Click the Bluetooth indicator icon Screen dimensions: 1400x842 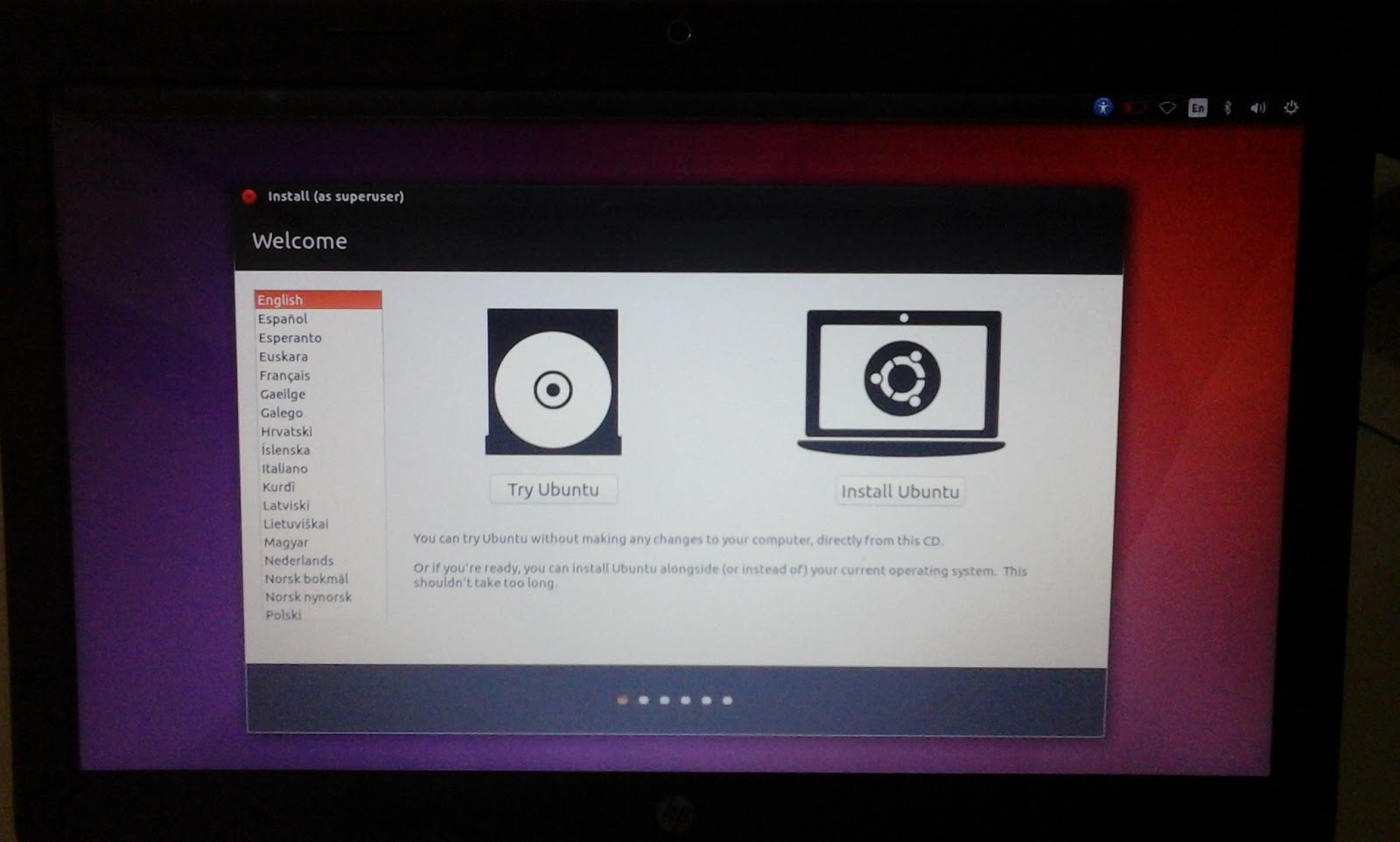click(1228, 107)
